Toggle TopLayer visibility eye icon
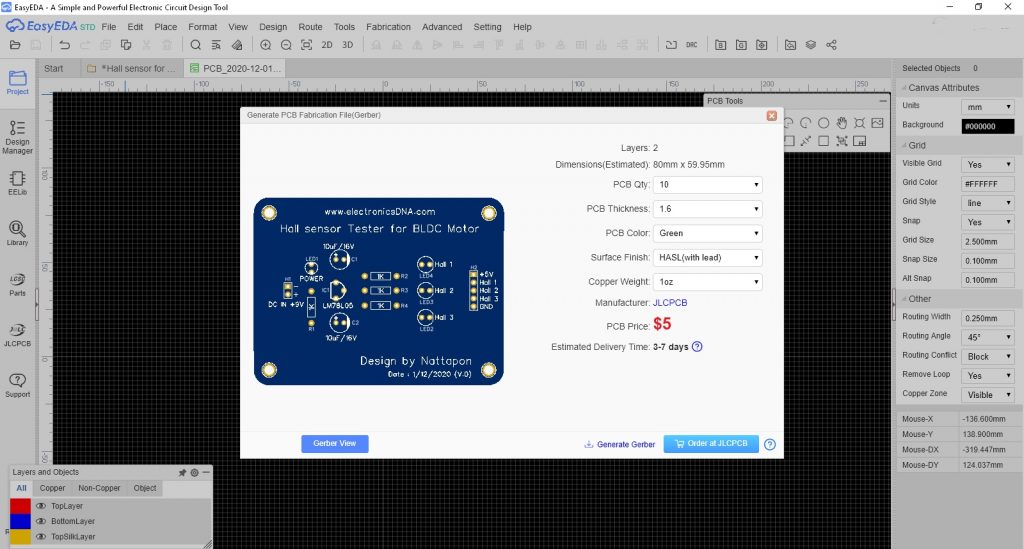Viewport: 1024px width, 549px height. [x=41, y=506]
